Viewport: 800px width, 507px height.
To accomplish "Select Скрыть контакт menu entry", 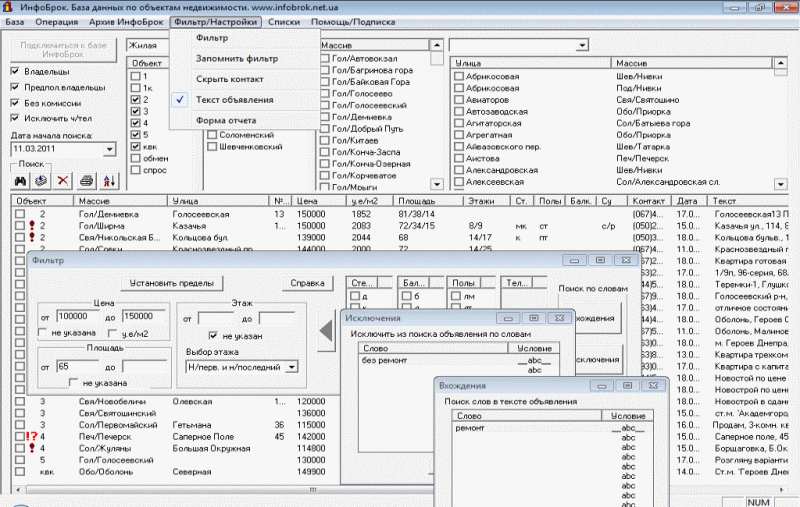I will click(x=244, y=79).
